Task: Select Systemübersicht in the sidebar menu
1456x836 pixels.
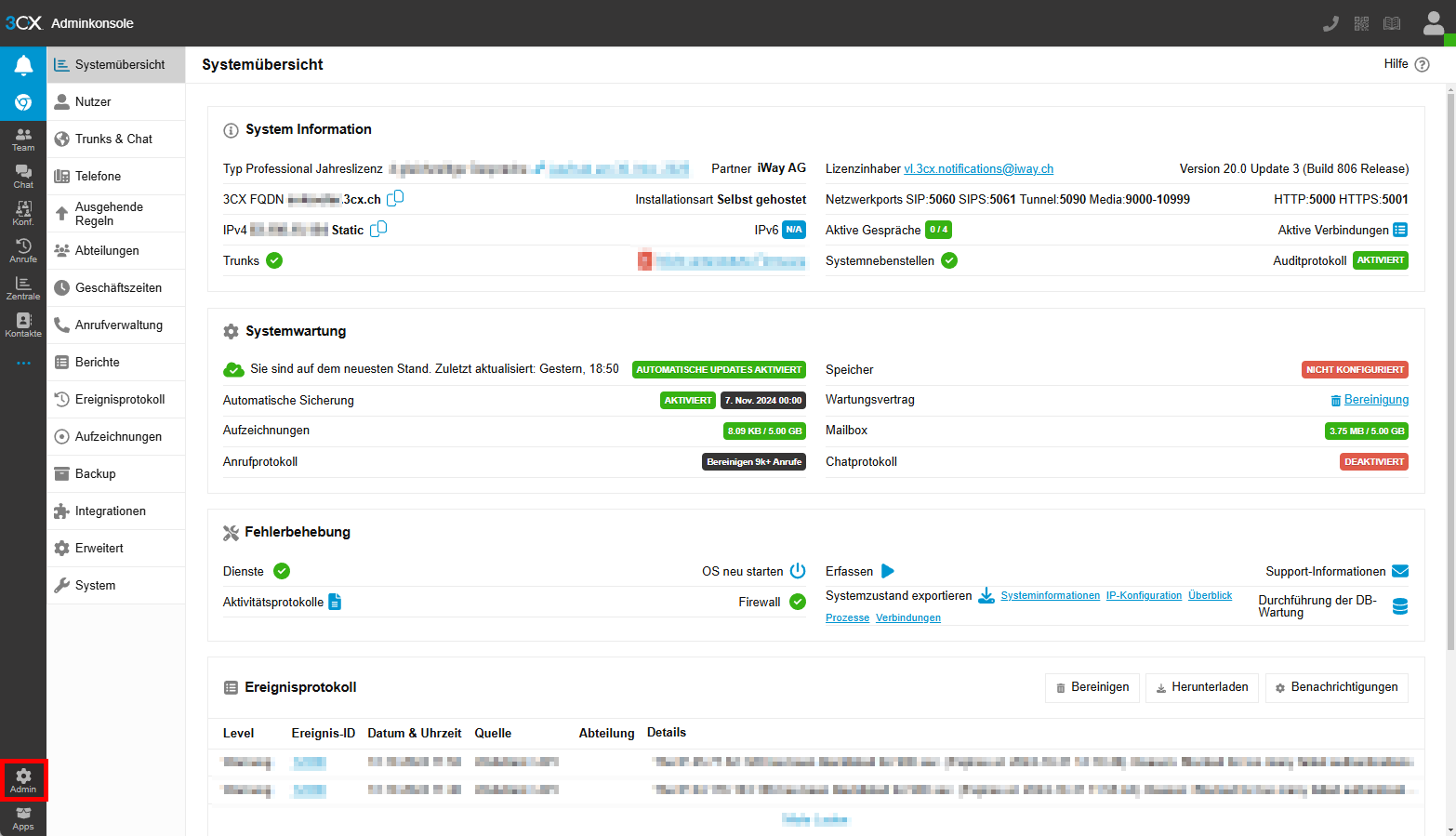Action: coord(116,65)
